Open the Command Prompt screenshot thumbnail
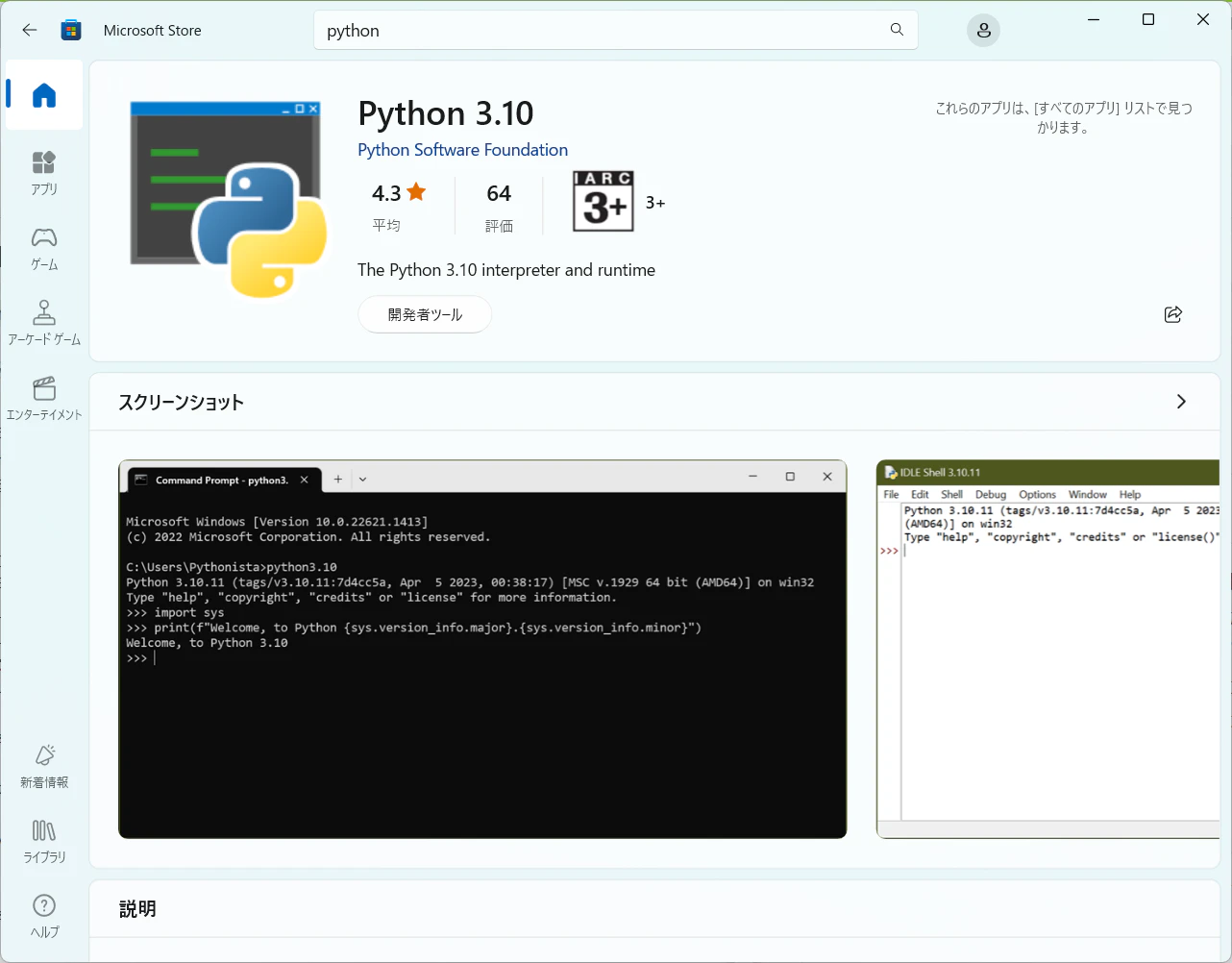Viewport: 1232px width, 963px height. click(482, 649)
